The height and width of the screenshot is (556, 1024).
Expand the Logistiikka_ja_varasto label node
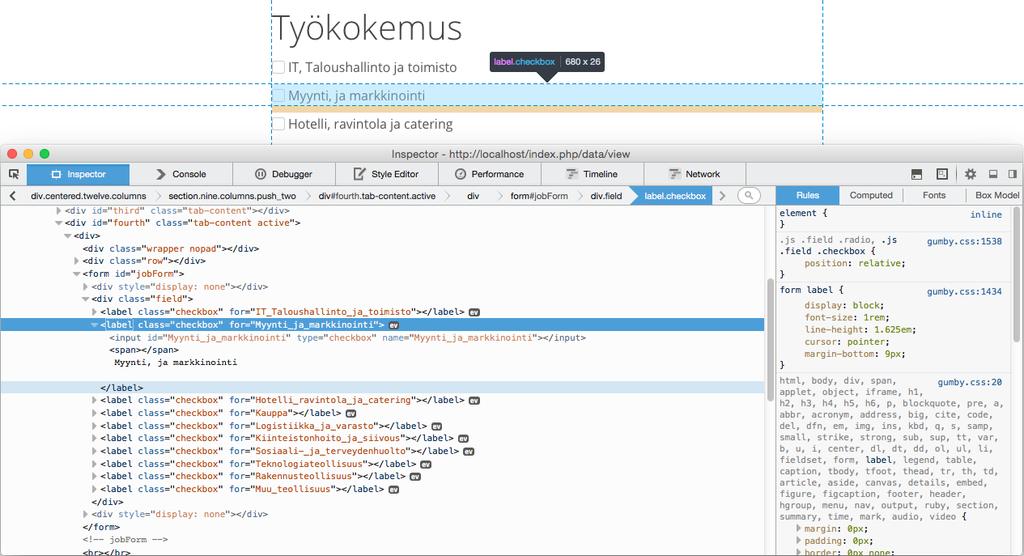[x=95, y=425]
